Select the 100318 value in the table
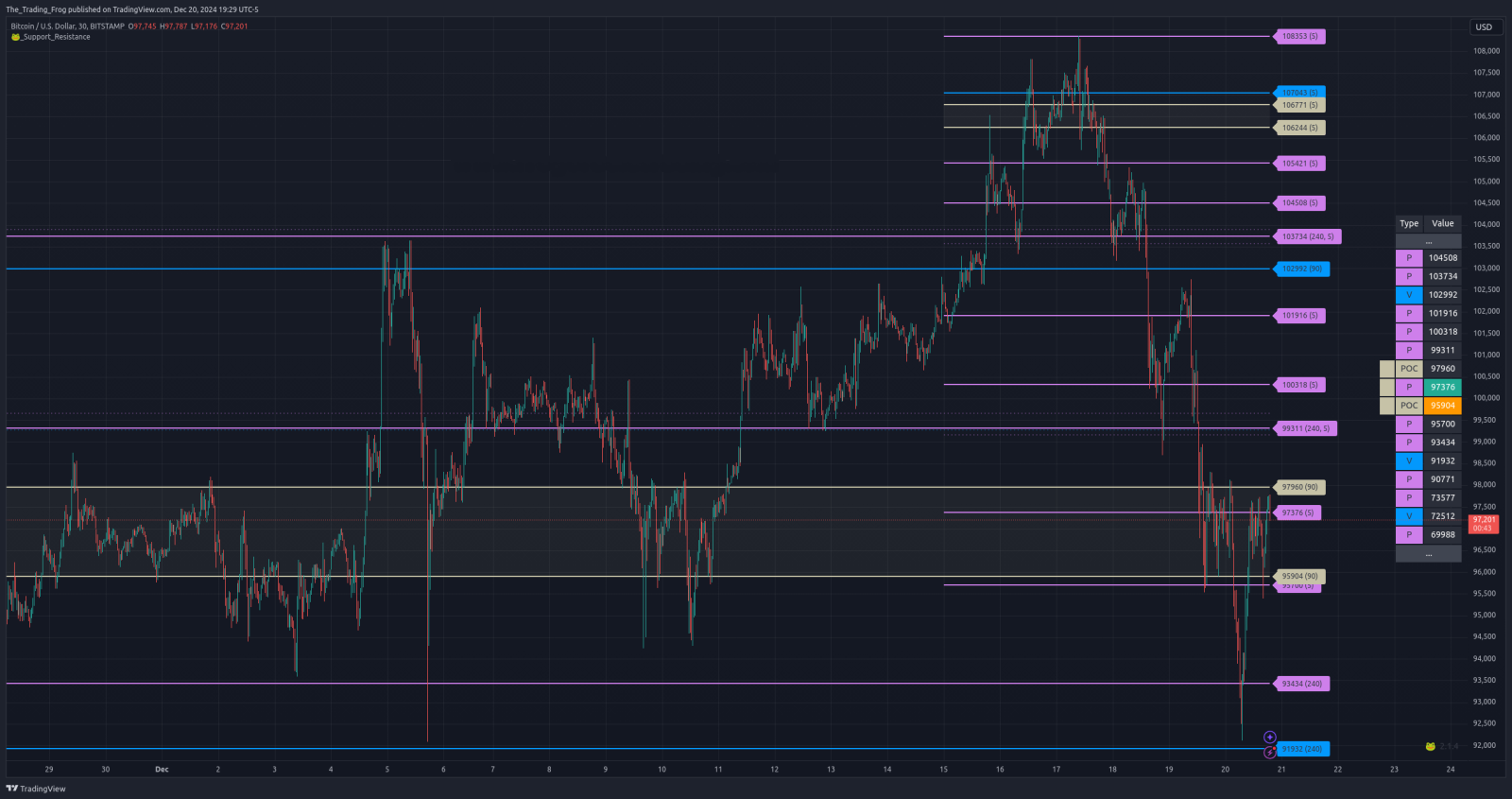 tap(1443, 332)
